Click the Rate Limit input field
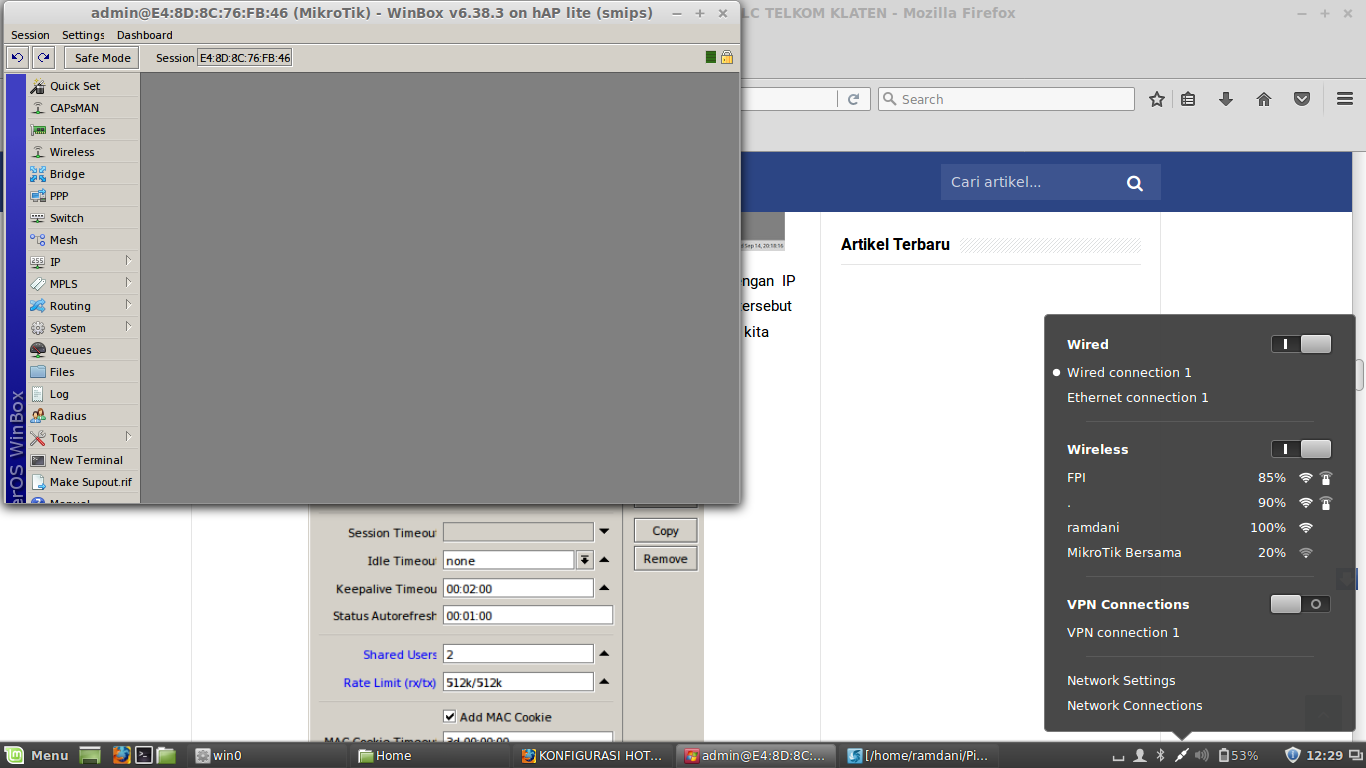This screenshot has height=768, width=1366. click(x=518, y=682)
